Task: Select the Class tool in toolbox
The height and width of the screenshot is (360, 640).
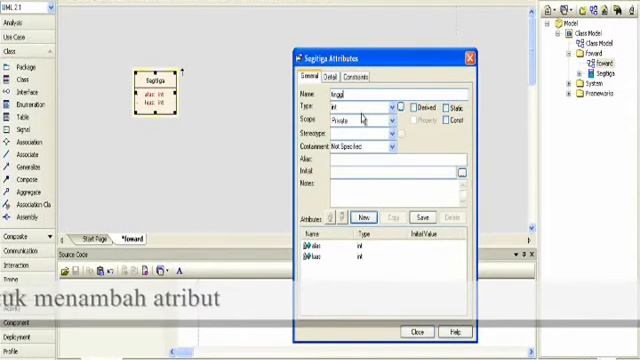Action: click(22, 80)
